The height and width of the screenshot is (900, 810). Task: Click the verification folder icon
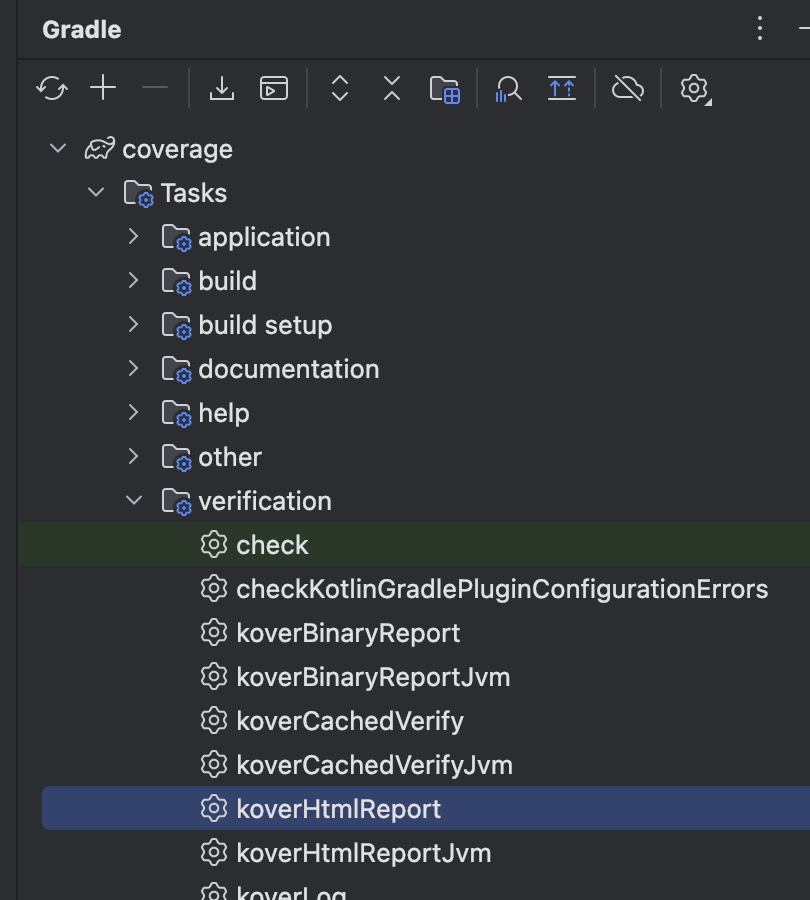(177, 502)
